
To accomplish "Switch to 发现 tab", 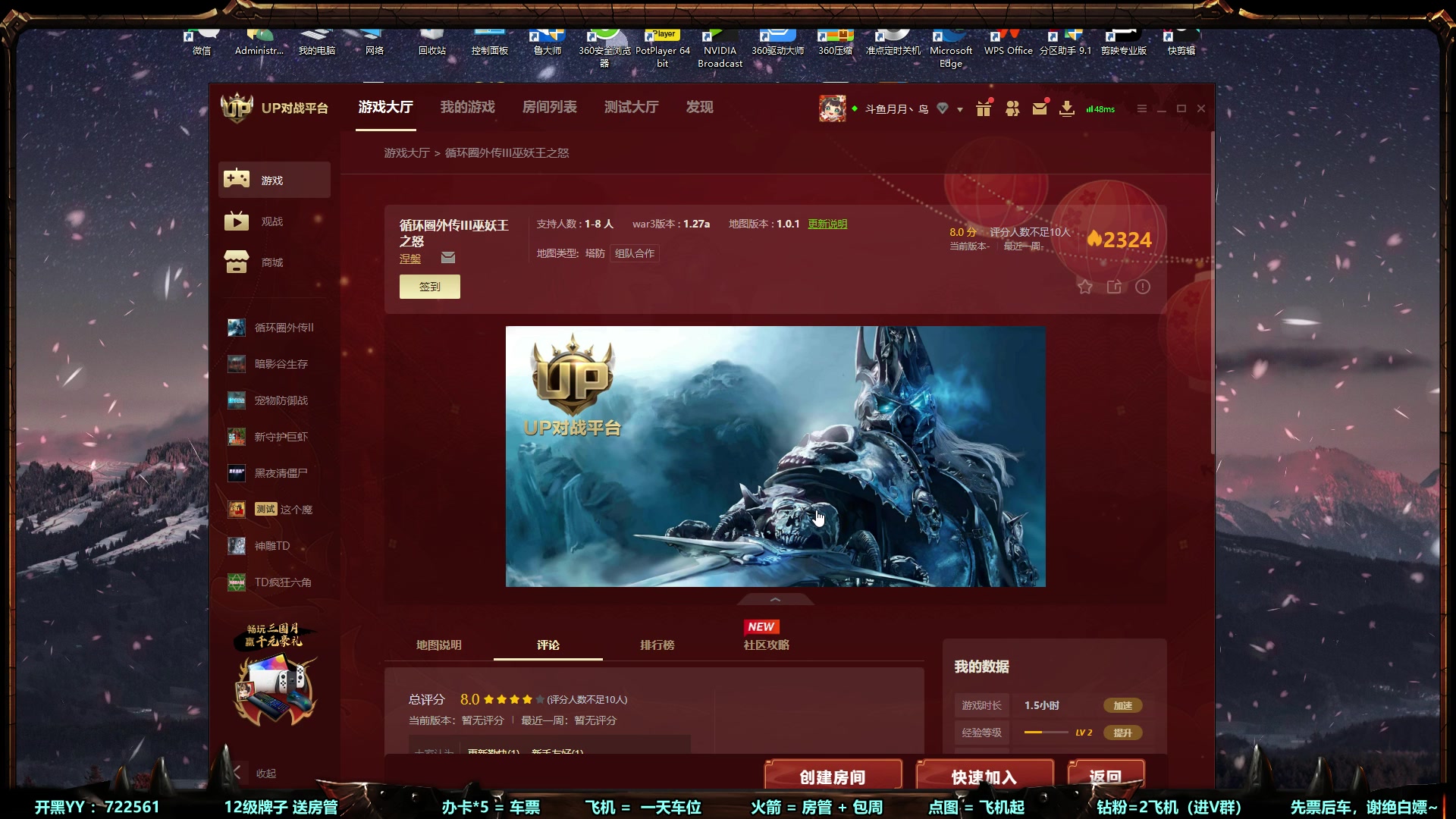I will pyautogui.click(x=699, y=107).
